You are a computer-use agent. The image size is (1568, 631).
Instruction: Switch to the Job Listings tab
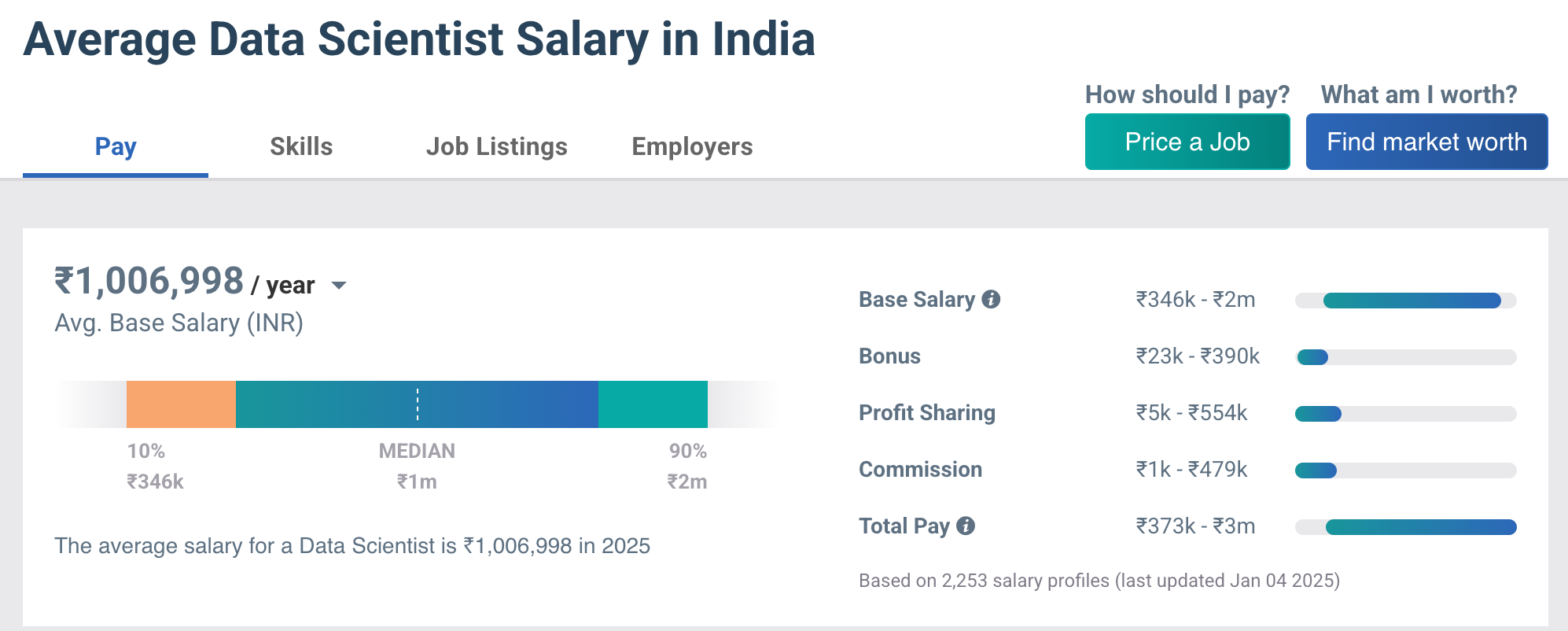point(497,146)
